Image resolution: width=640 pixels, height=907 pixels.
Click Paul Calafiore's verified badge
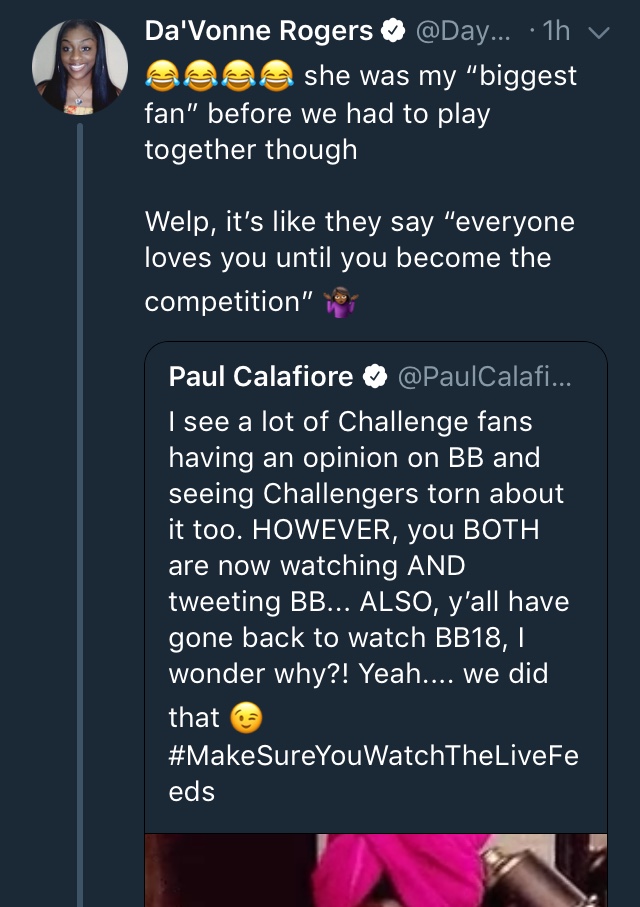pos(375,377)
